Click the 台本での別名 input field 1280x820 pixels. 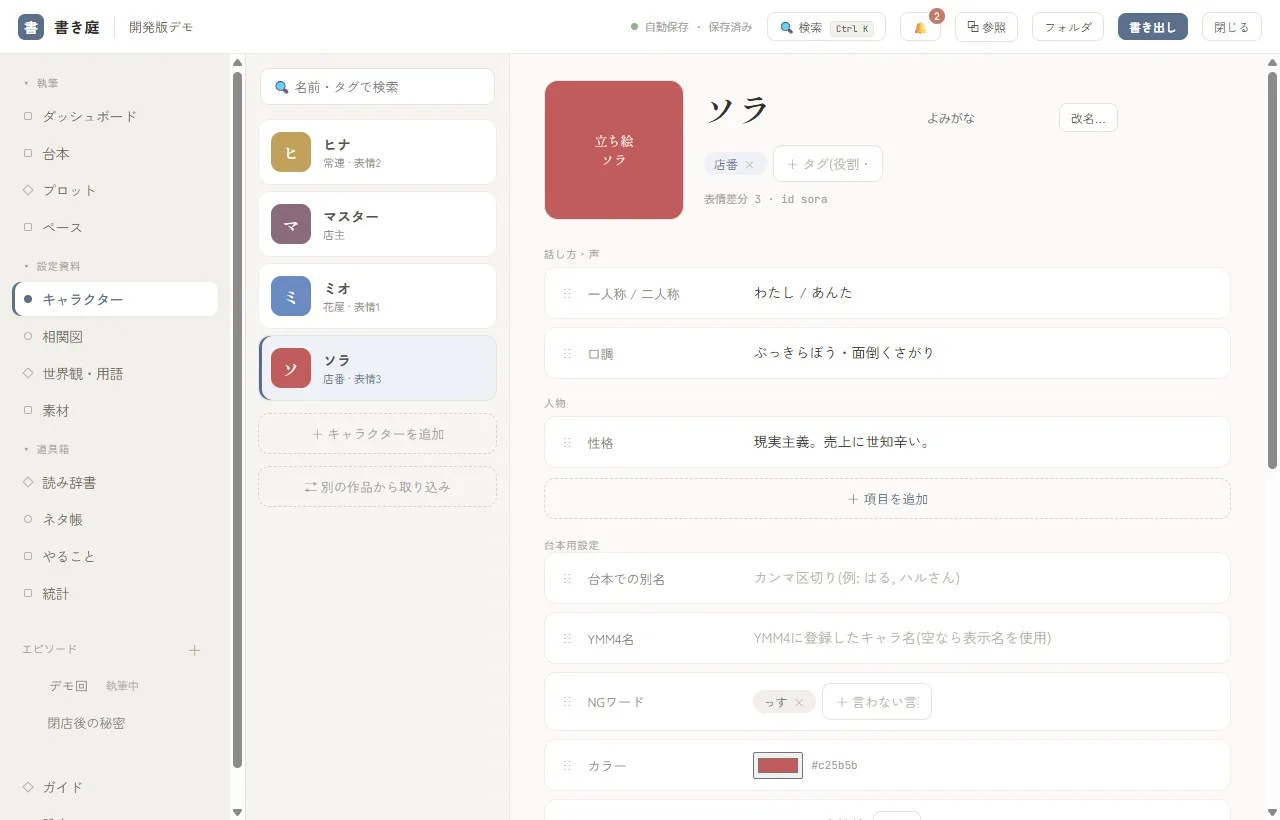coord(984,578)
